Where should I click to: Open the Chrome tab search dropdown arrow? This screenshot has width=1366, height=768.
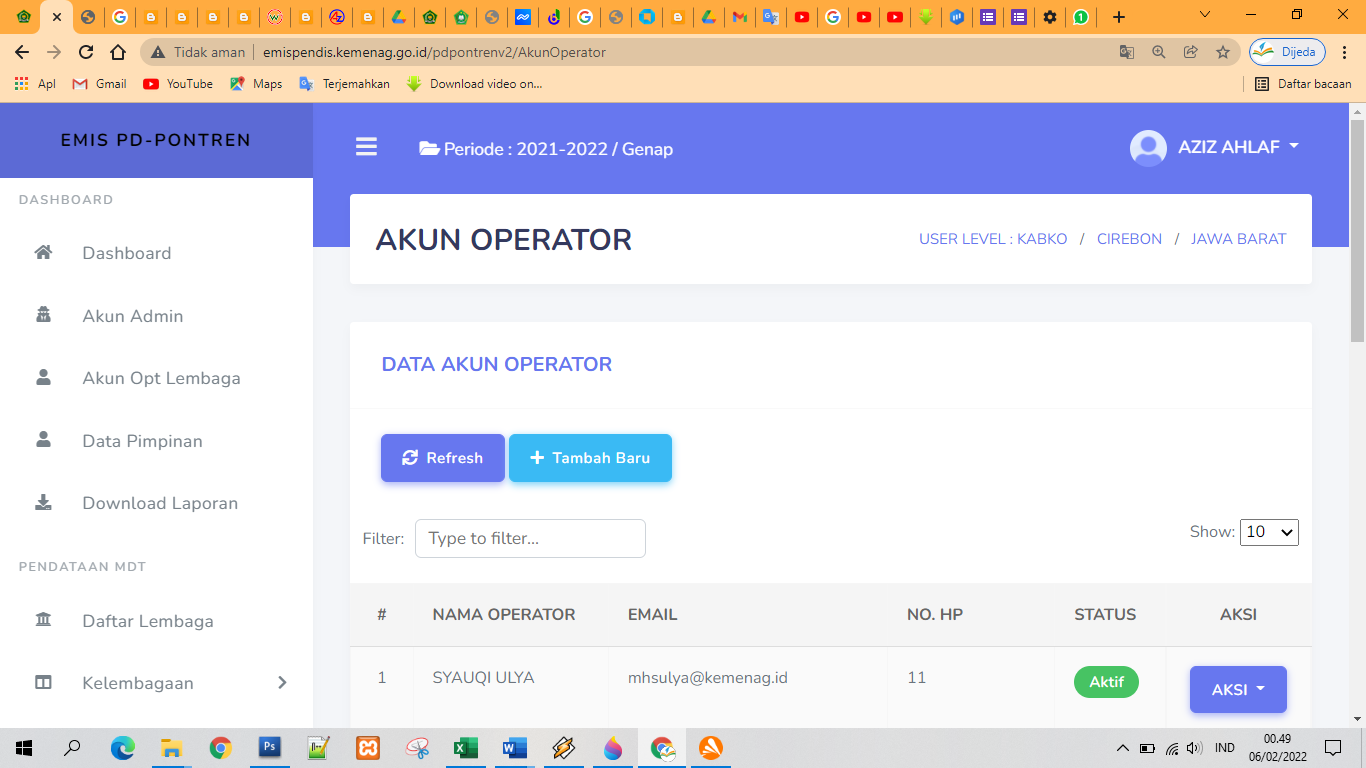click(1204, 15)
